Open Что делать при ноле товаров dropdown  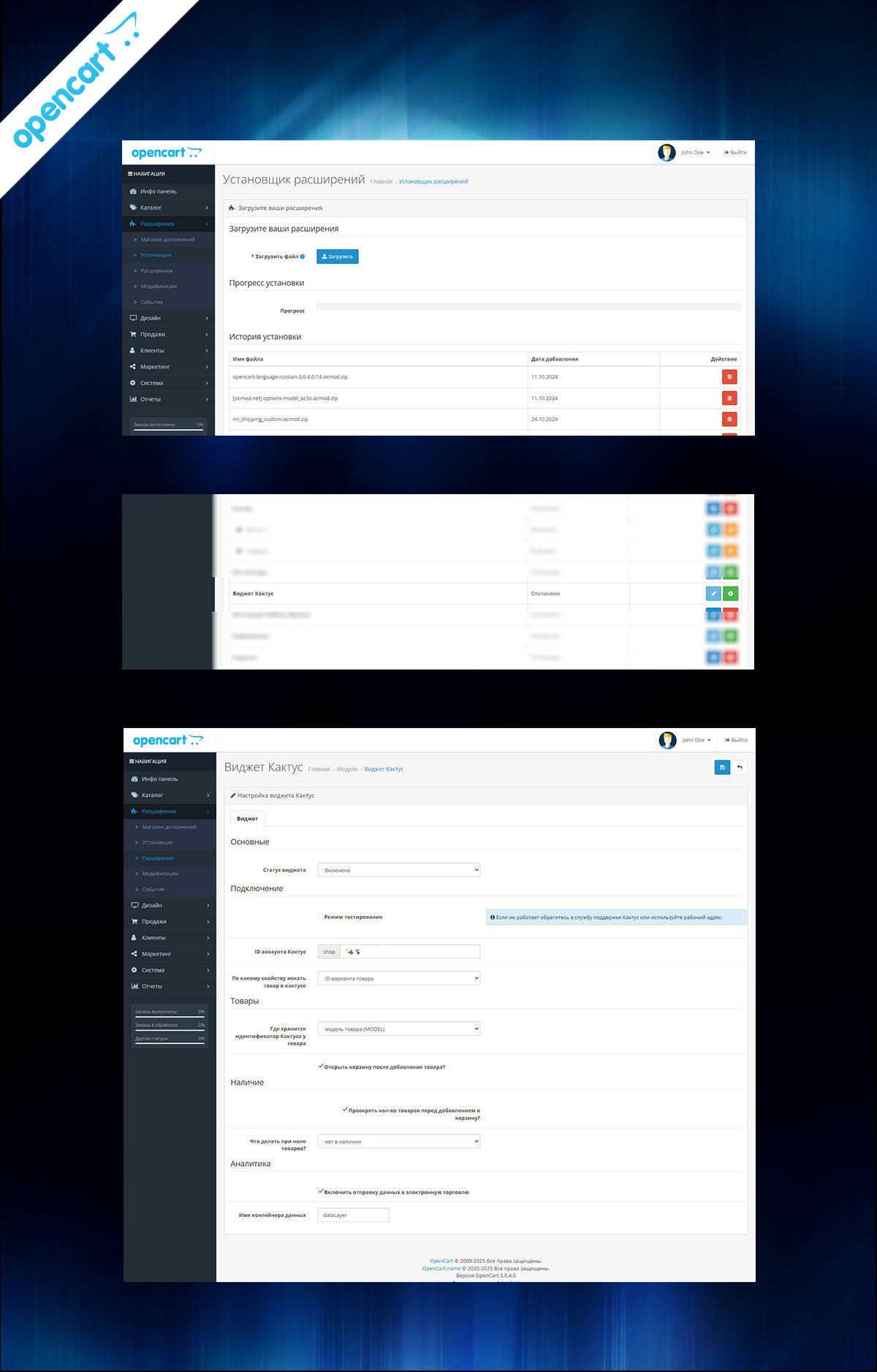[399, 1141]
